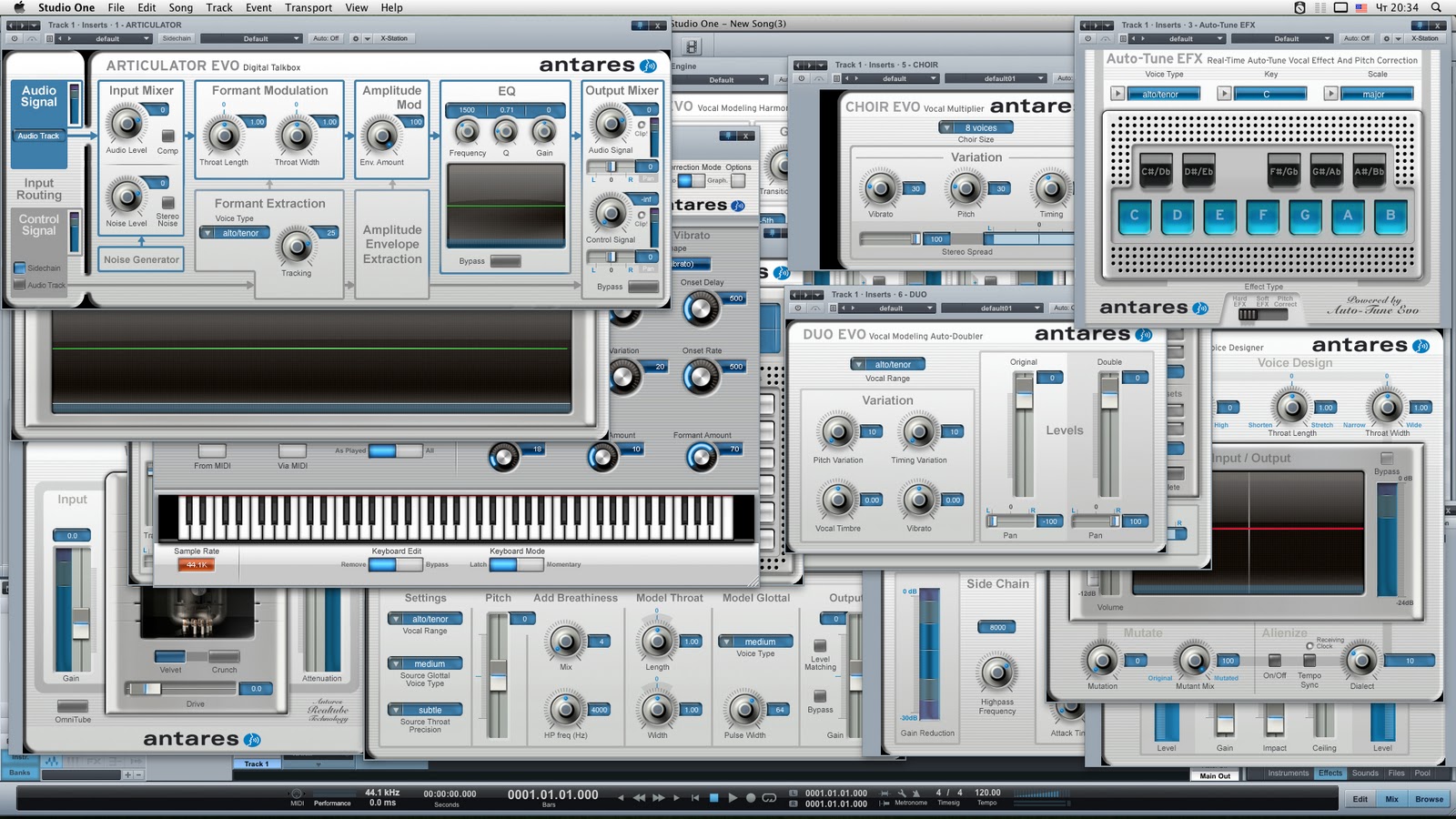The width and height of the screenshot is (1456, 819).
Task: Click the power/activate icon in the ARTICULATOR window header
Action: point(14,38)
